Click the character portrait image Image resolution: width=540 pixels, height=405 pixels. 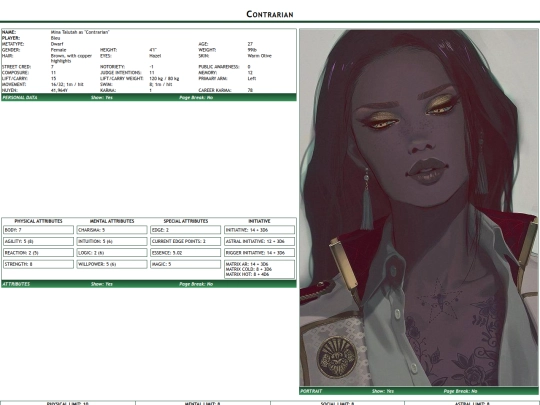coord(418,208)
